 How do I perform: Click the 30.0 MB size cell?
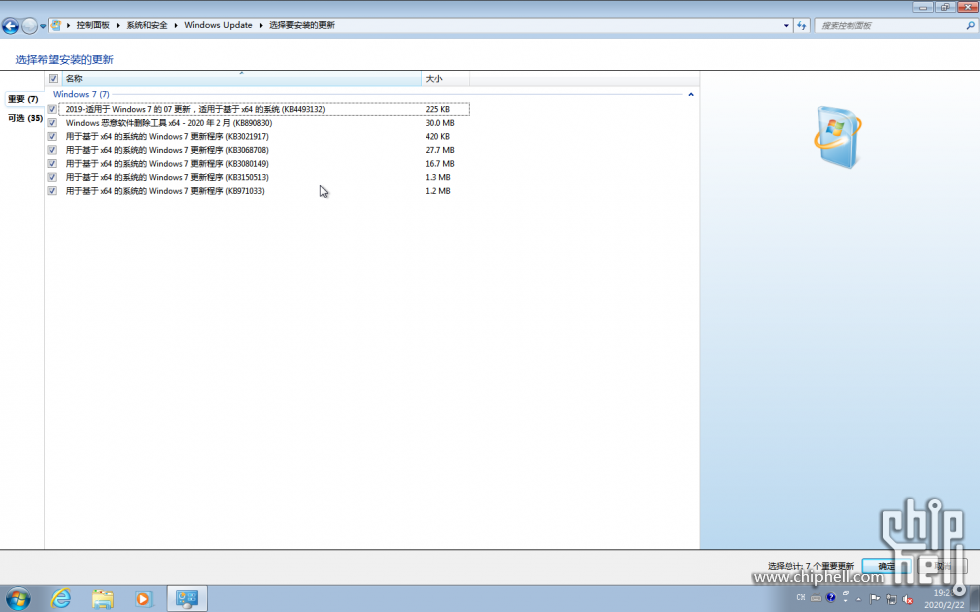[x=440, y=123]
